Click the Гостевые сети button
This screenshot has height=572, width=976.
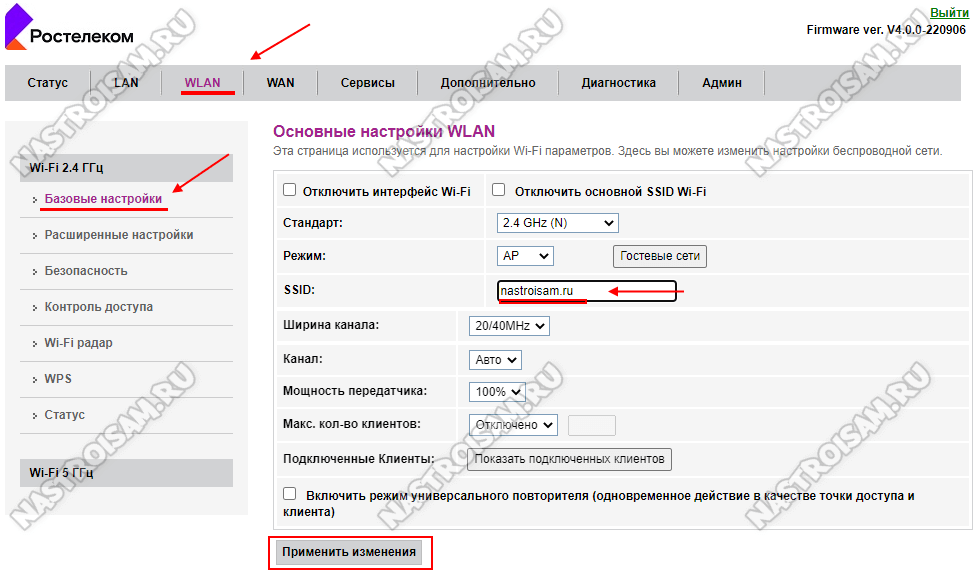coord(660,256)
